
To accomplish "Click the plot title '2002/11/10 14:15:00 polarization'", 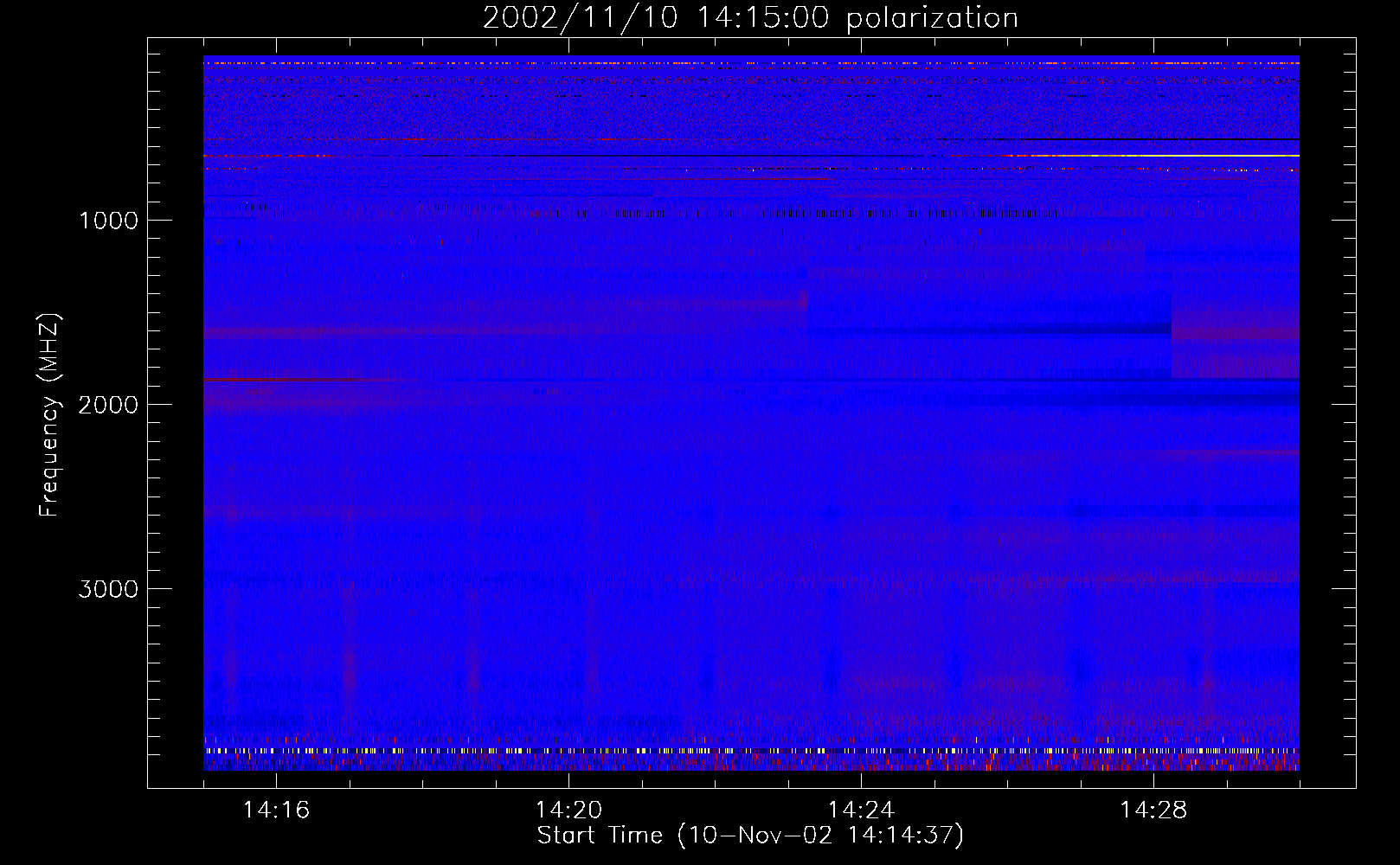I will pyautogui.click(x=750, y=17).
